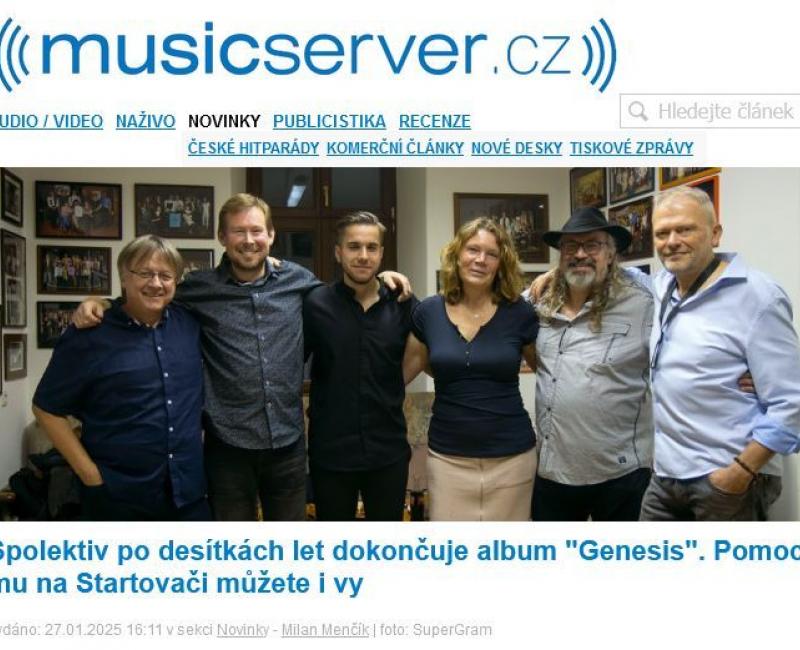This screenshot has height=650, width=800.
Task: Go to Nové desky submenu link
Action: click(x=516, y=148)
